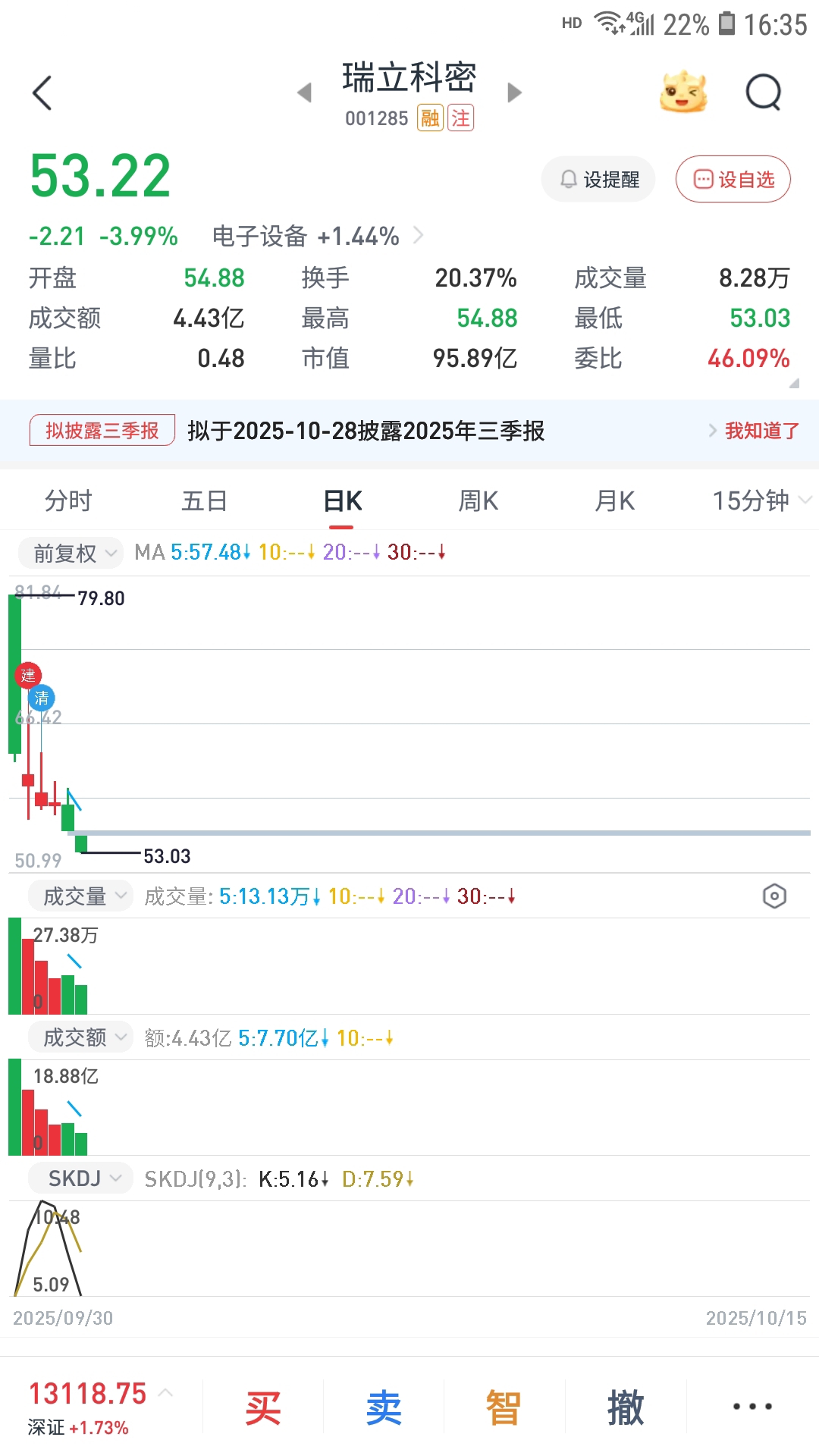
Task: Switch to the 周K tab
Action: pos(479,500)
